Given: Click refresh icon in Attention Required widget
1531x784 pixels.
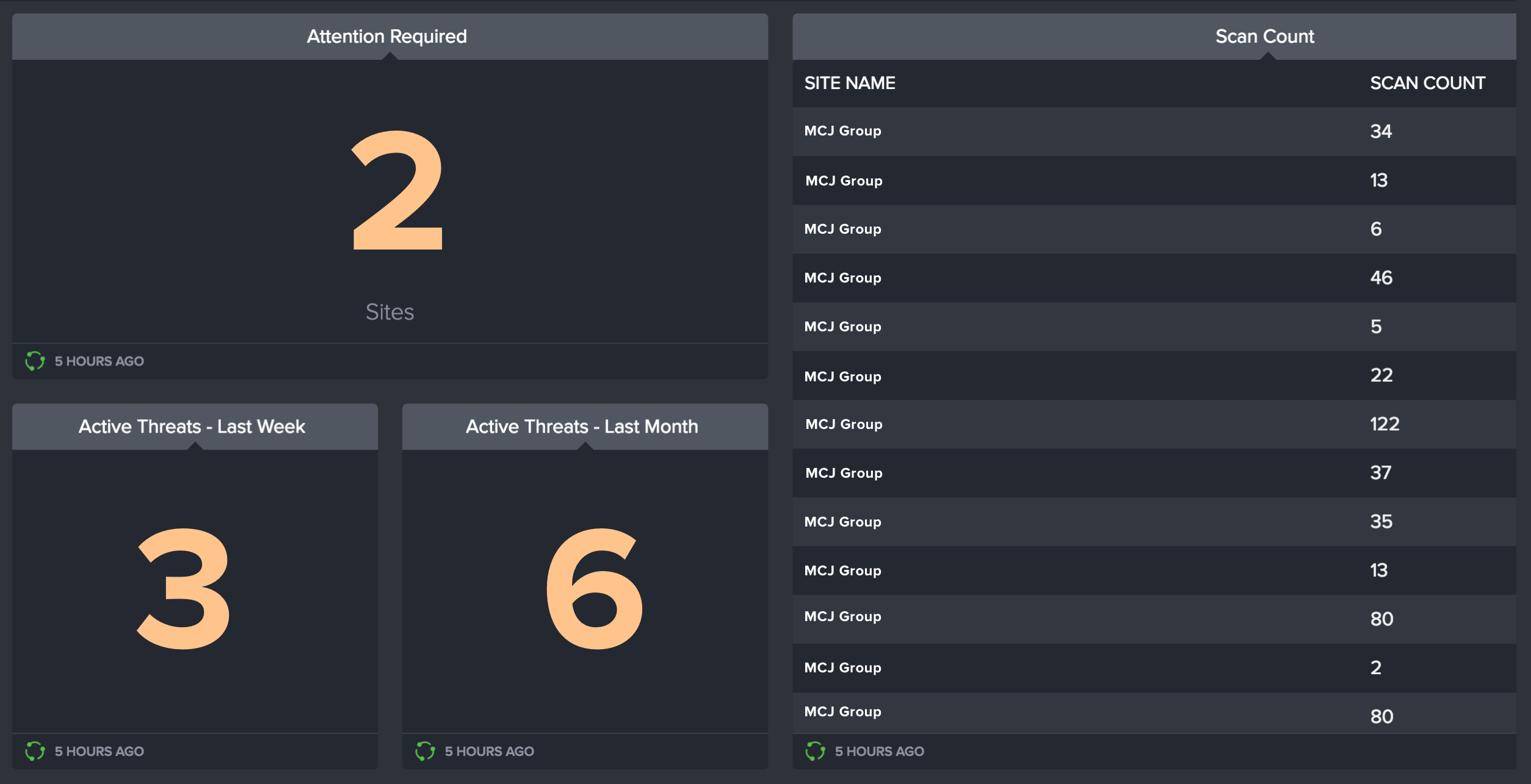Looking at the screenshot, I should point(35,361).
